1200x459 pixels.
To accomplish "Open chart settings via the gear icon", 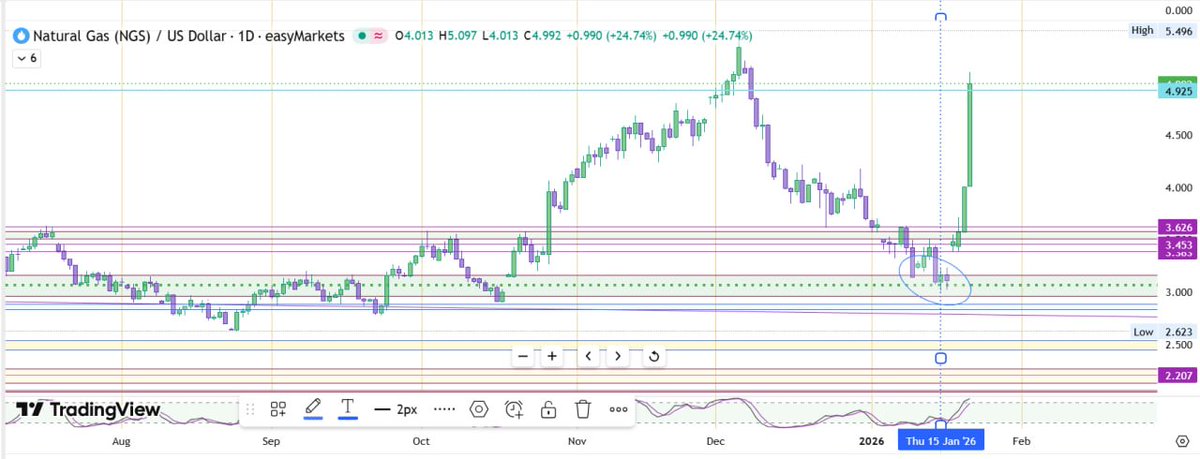I will point(1182,440).
